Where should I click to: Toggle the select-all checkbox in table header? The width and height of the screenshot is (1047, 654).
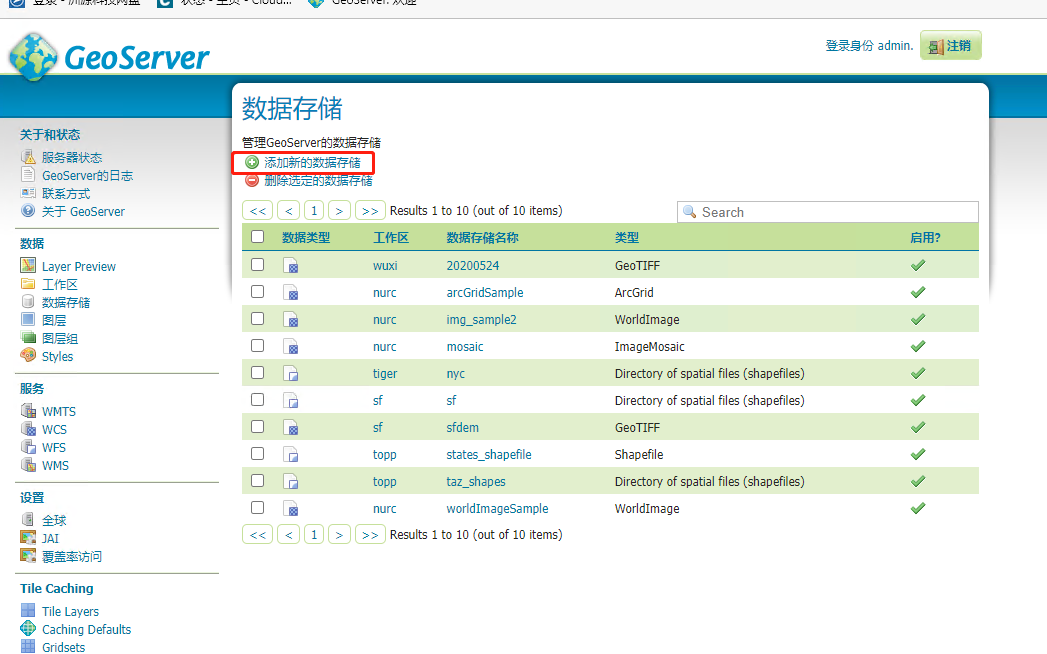pos(258,237)
